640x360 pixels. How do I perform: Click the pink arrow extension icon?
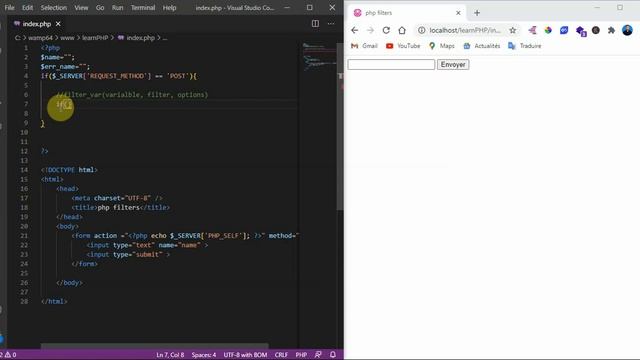(x=532, y=30)
